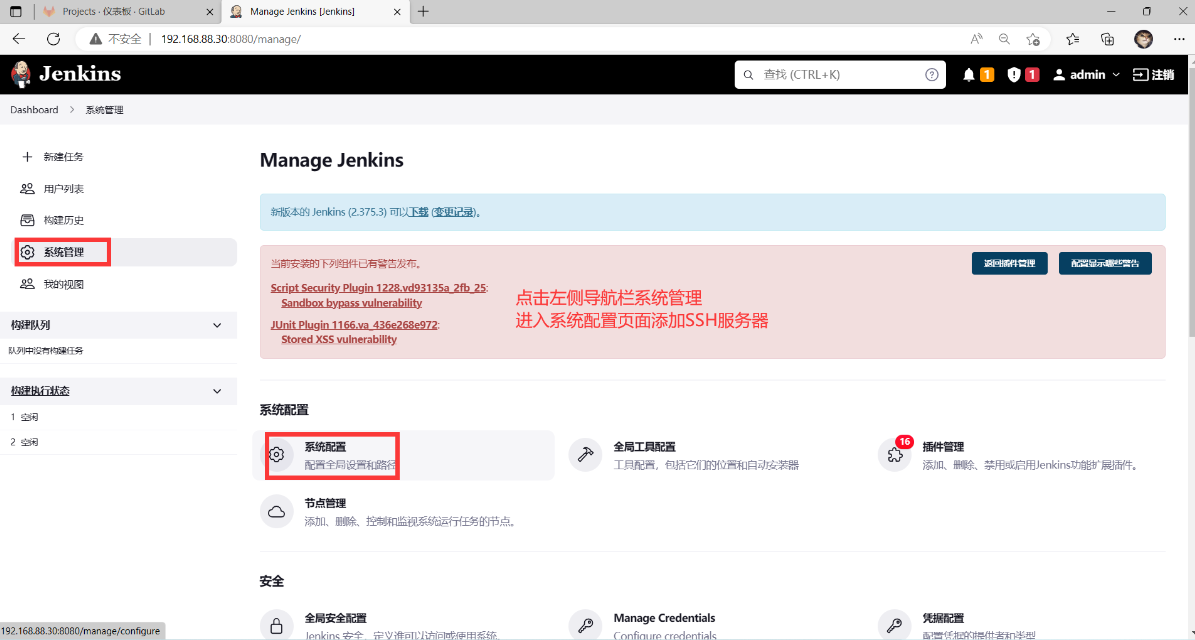Click the puzzle icon for 插件管理
Viewport: 1195px width, 640px height.
(x=895, y=455)
